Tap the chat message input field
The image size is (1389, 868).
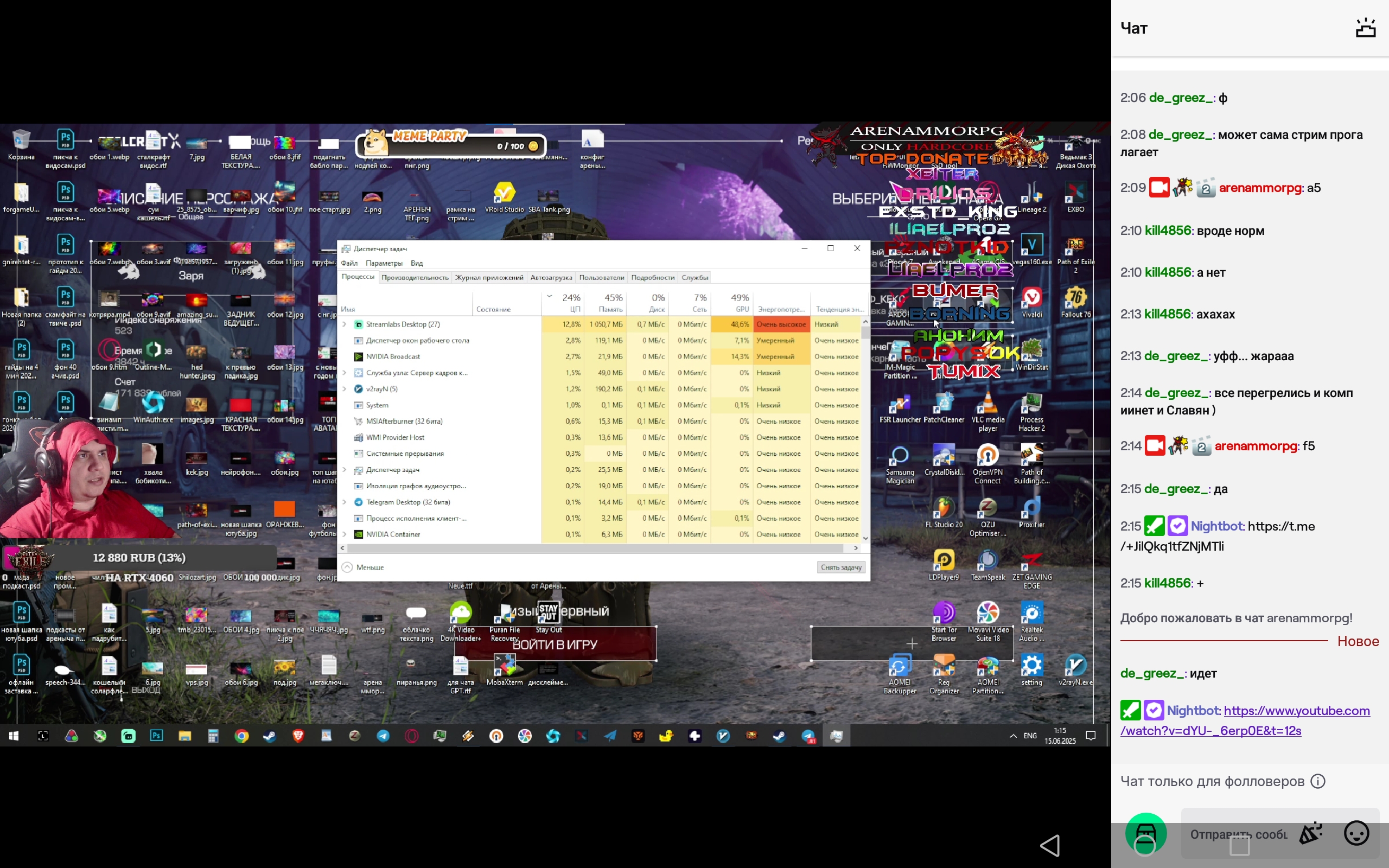tap(1238, 834)
